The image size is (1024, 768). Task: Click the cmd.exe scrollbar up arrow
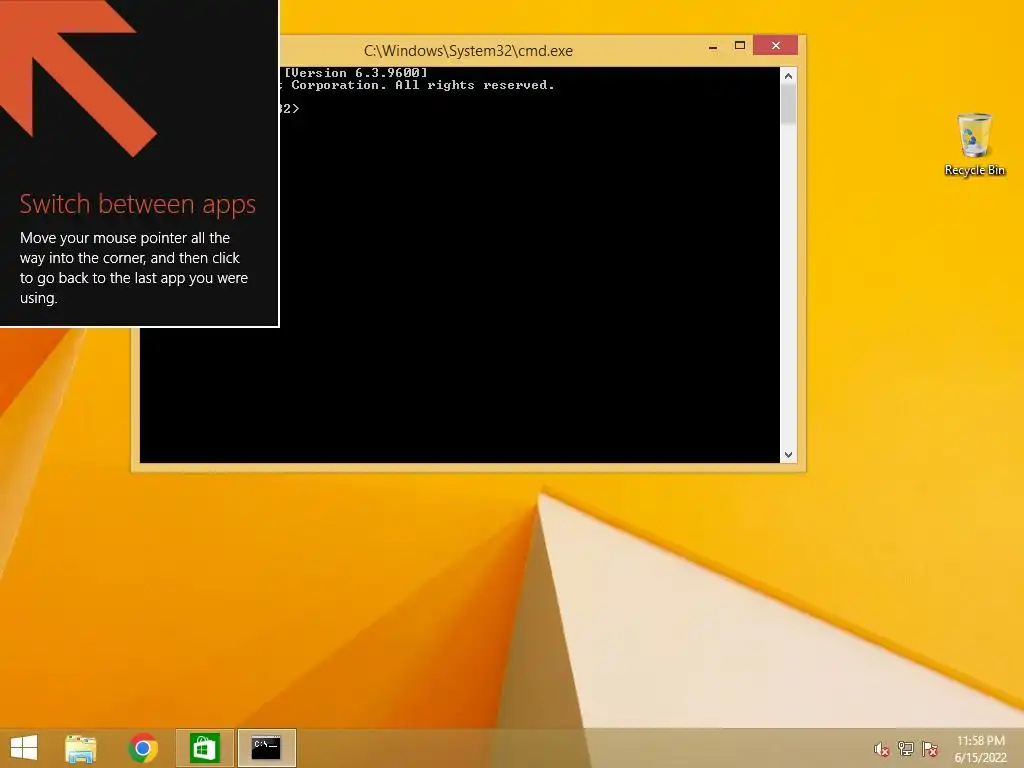tap(788, 76)
